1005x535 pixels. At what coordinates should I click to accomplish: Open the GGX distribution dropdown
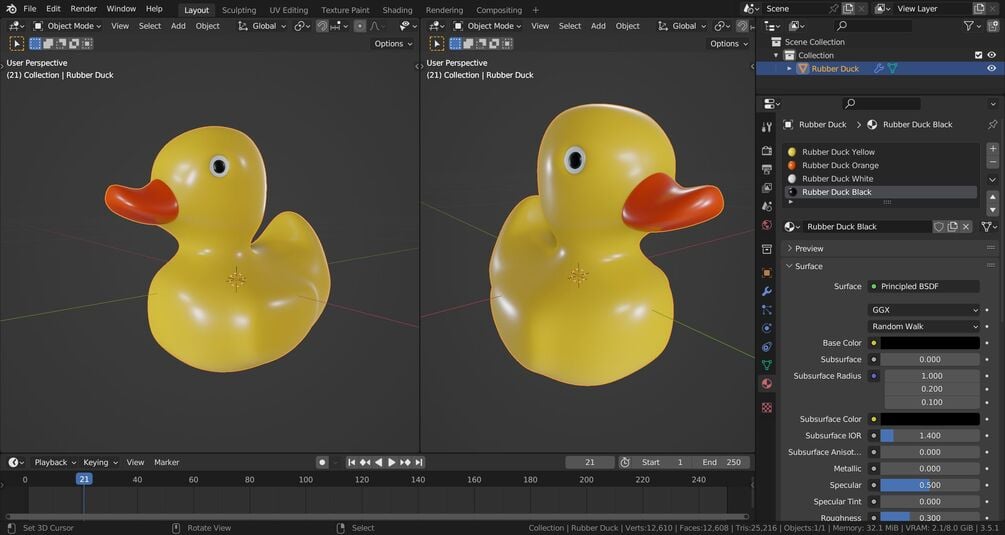[x=924, y=309]
